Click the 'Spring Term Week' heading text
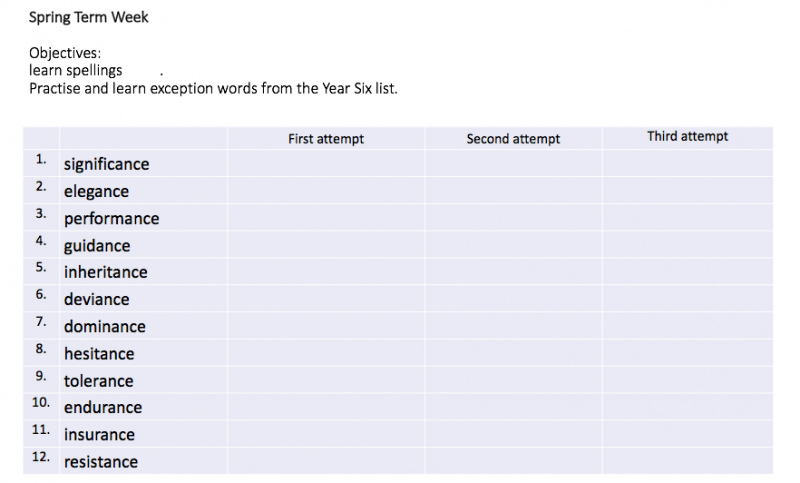The width and height of the screenshot is (800, 483). coord(88,17)
